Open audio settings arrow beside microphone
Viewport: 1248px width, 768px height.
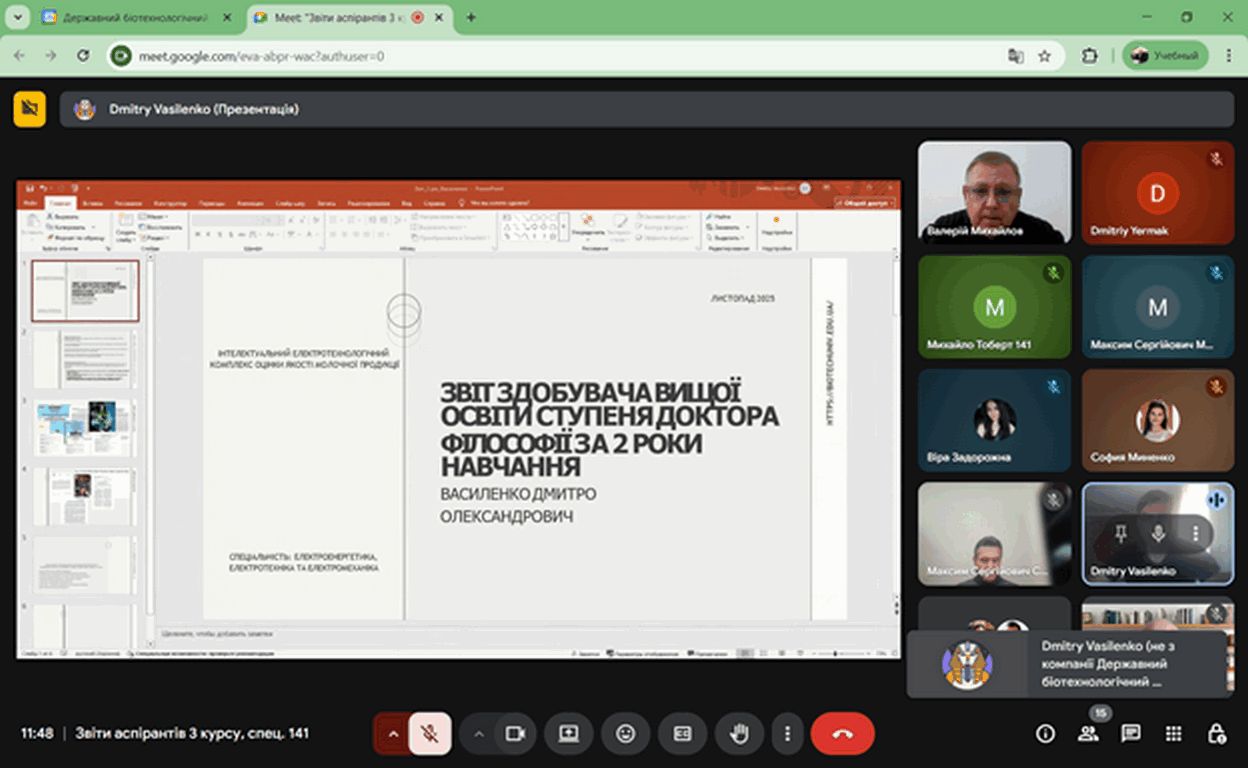393,734
